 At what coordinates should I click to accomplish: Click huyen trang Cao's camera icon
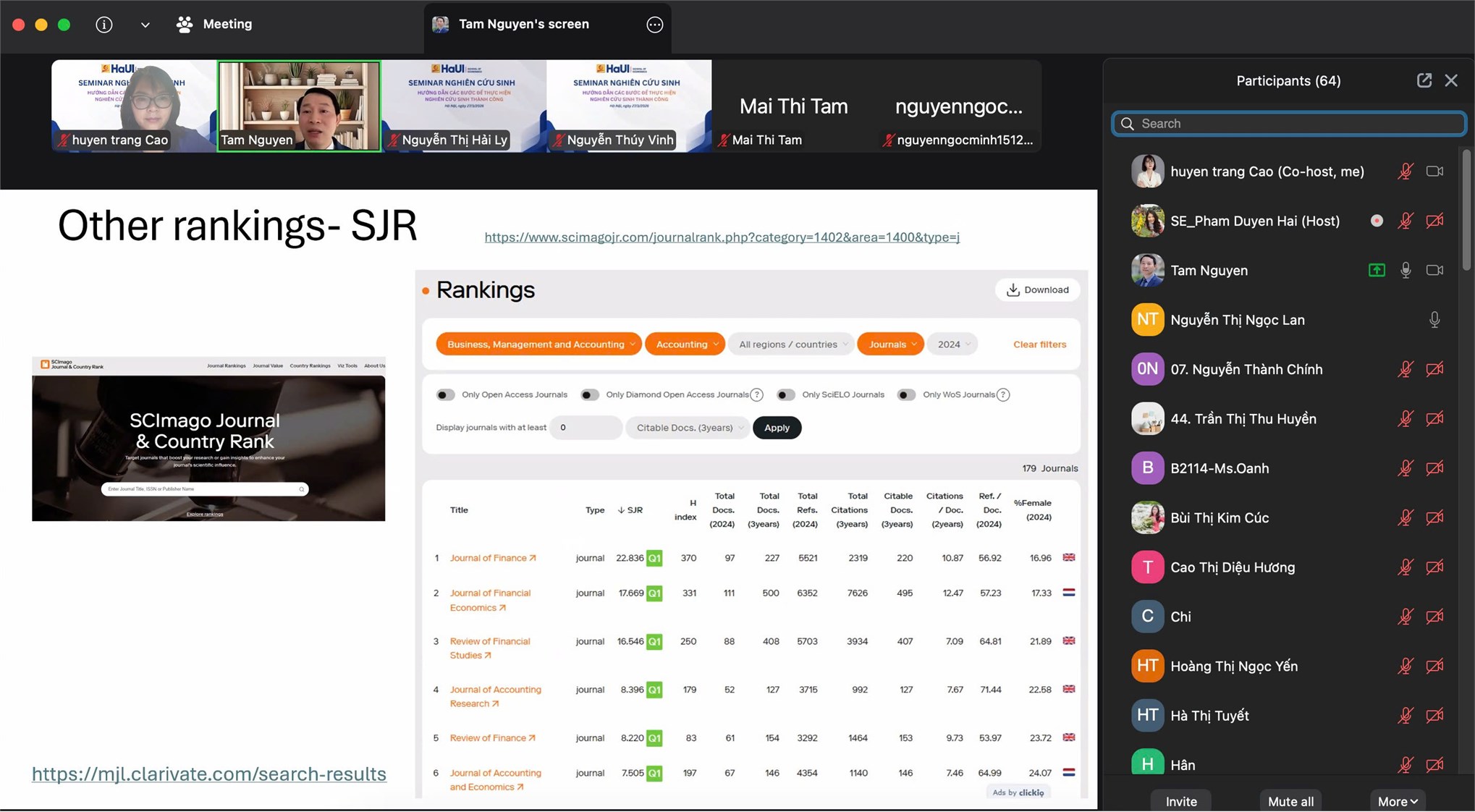point(1434,172)
